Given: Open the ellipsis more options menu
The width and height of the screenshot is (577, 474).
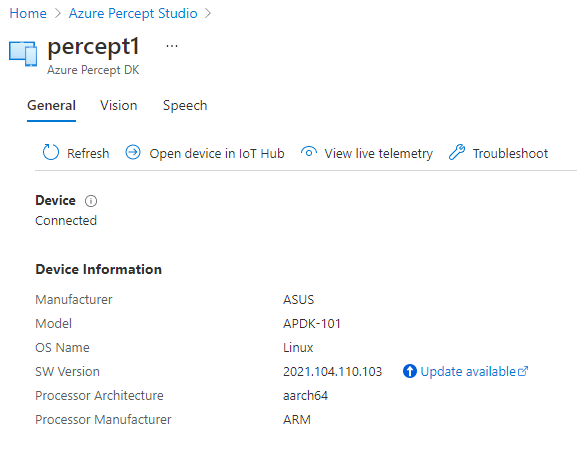Looking at the screenshot, I should pos(172,46).
